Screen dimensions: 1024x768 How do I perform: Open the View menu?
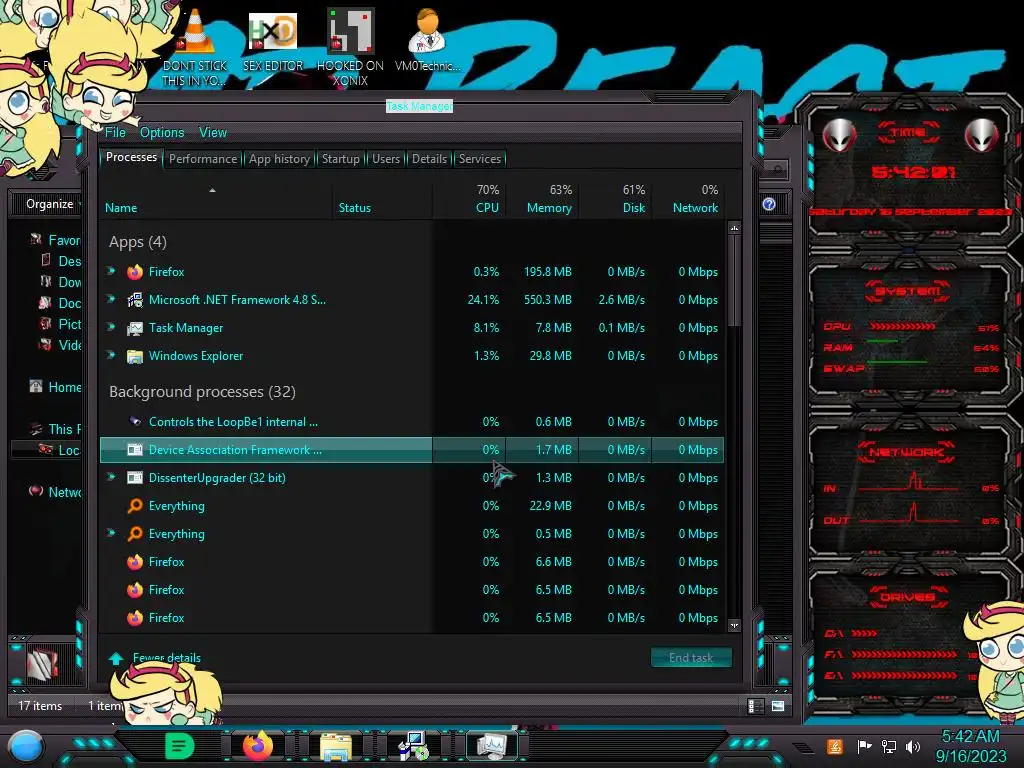coord(213,133)
